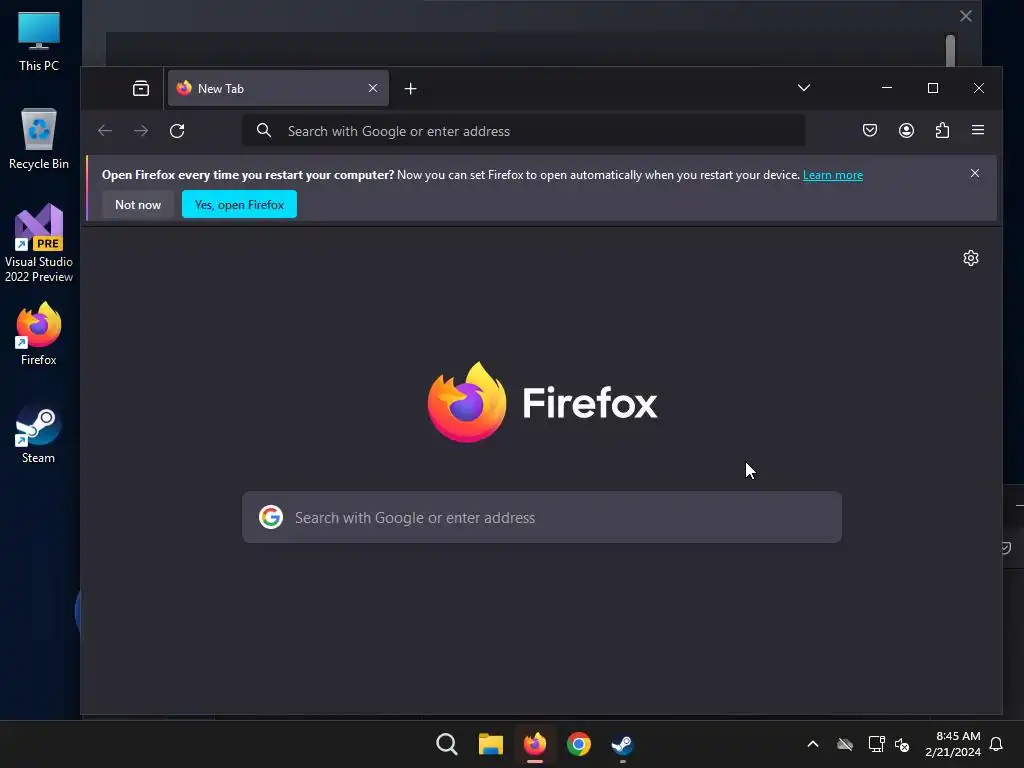This screenshot has width=1024, height=768.
Task: Open Firefox View in the tab bar
Action: click(x=140, y=88)
